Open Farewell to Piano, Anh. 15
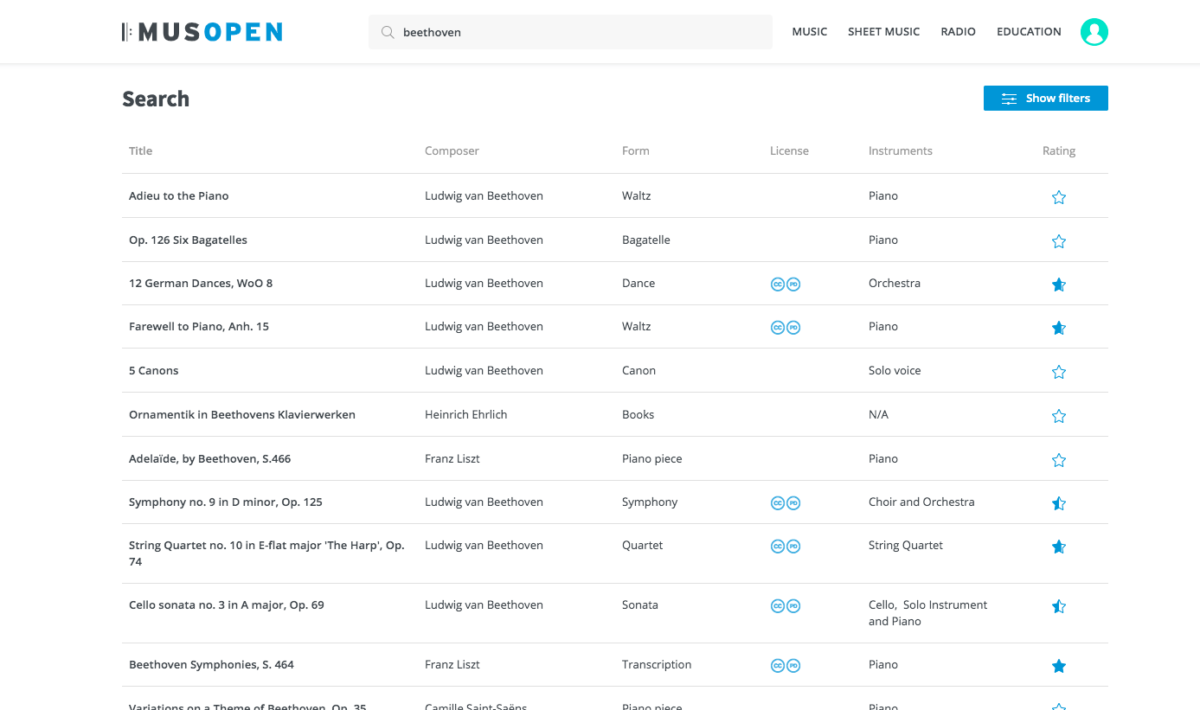Screen dimensions: 1200x710 [199, 326]
